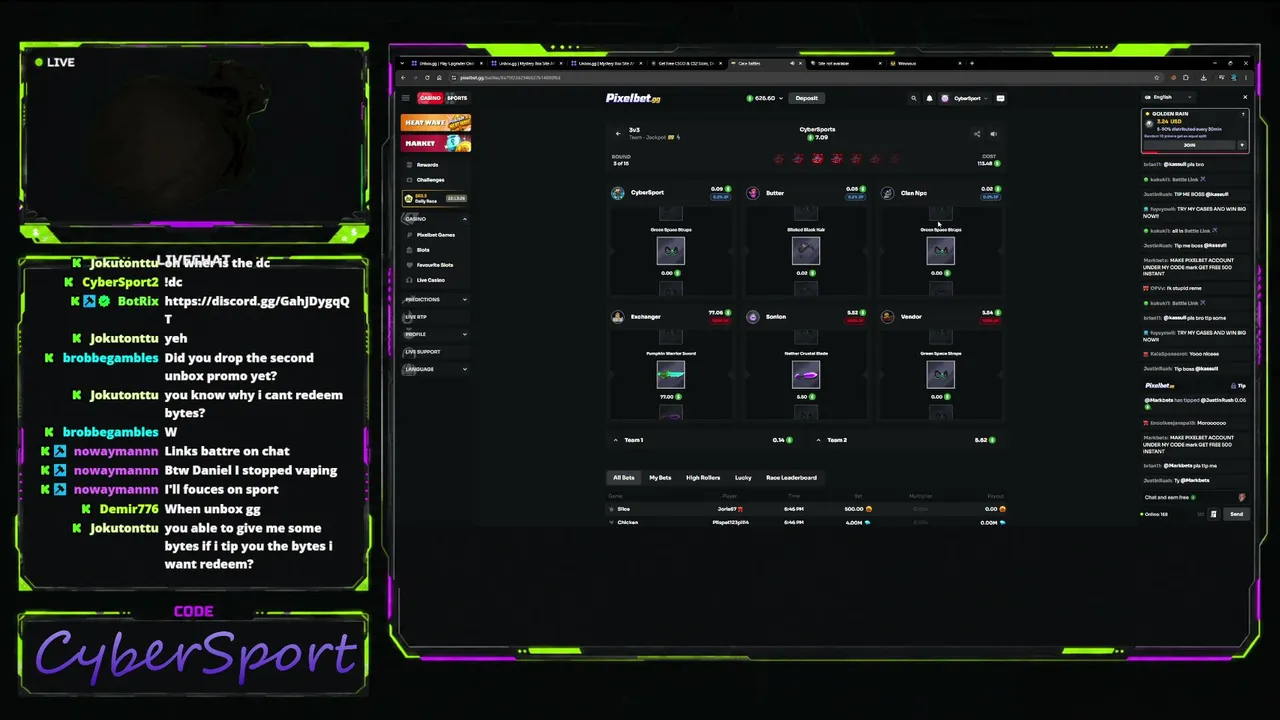Send the chat message
This screenshot has height=720, width=1280.
[1236, 514]
